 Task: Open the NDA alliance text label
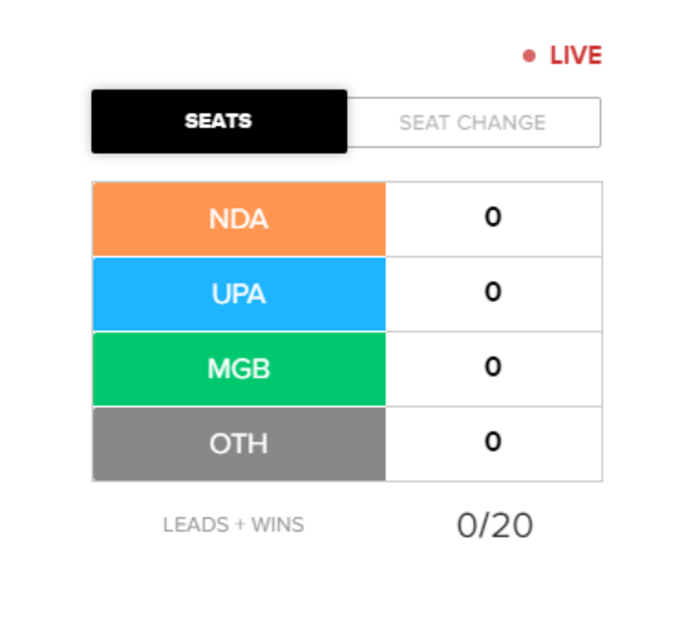(x=239, y=219)
